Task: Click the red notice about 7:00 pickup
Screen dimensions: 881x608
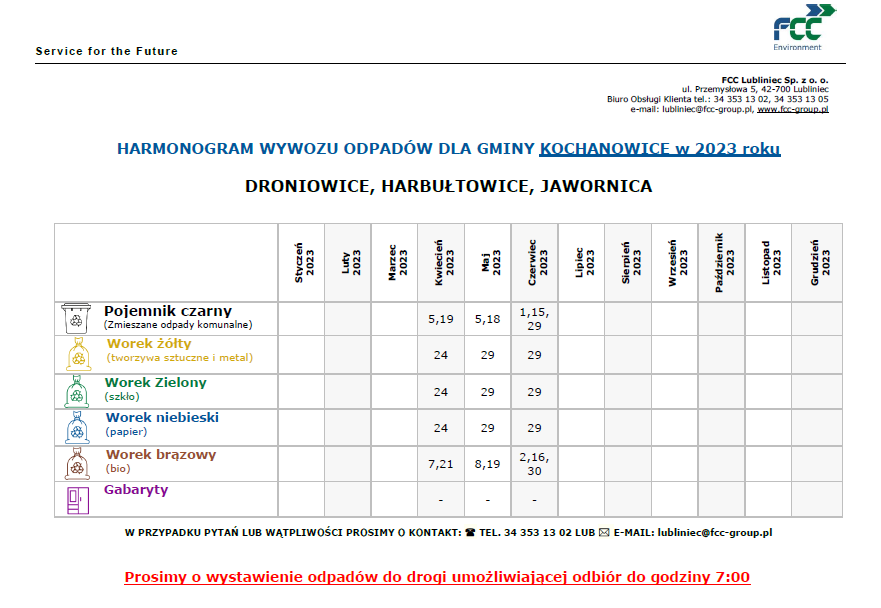Action: (x=437, y=577)
